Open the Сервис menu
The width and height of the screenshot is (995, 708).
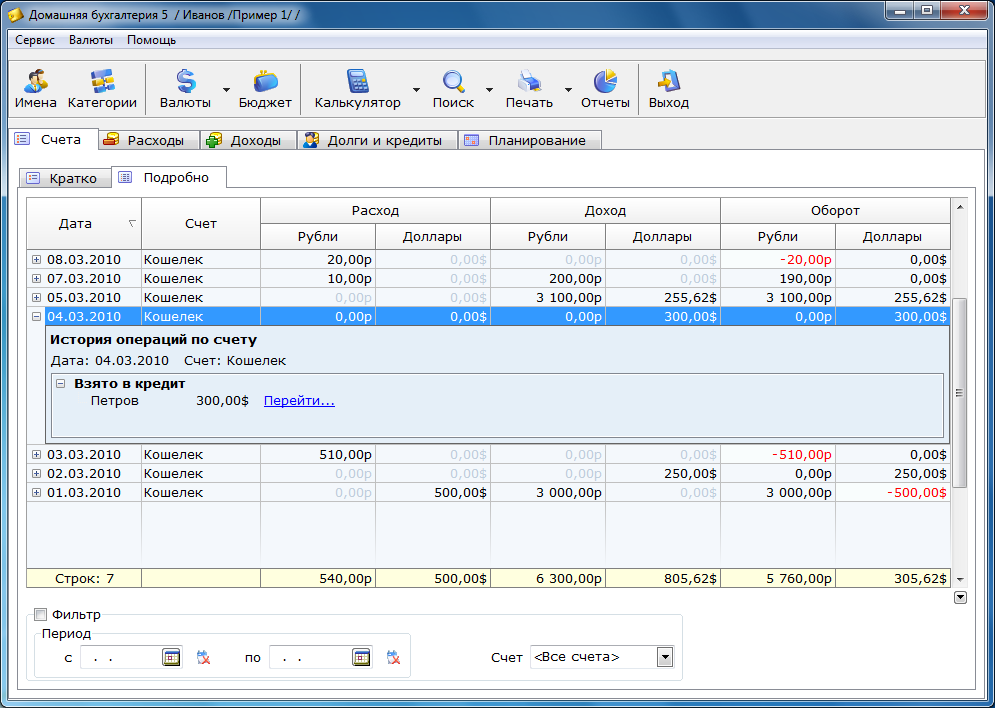(x=35, y=40)
